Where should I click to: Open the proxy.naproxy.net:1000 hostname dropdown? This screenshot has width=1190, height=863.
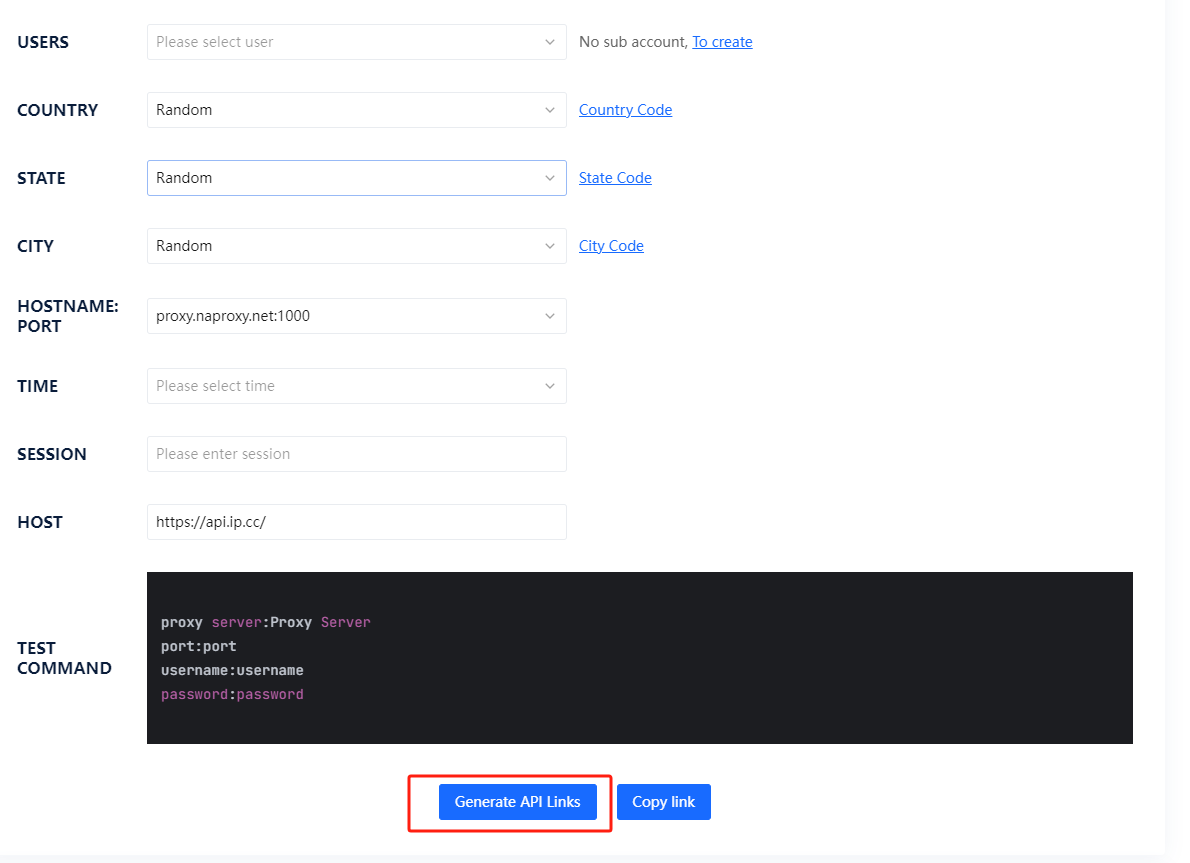[x=356, y=316]
